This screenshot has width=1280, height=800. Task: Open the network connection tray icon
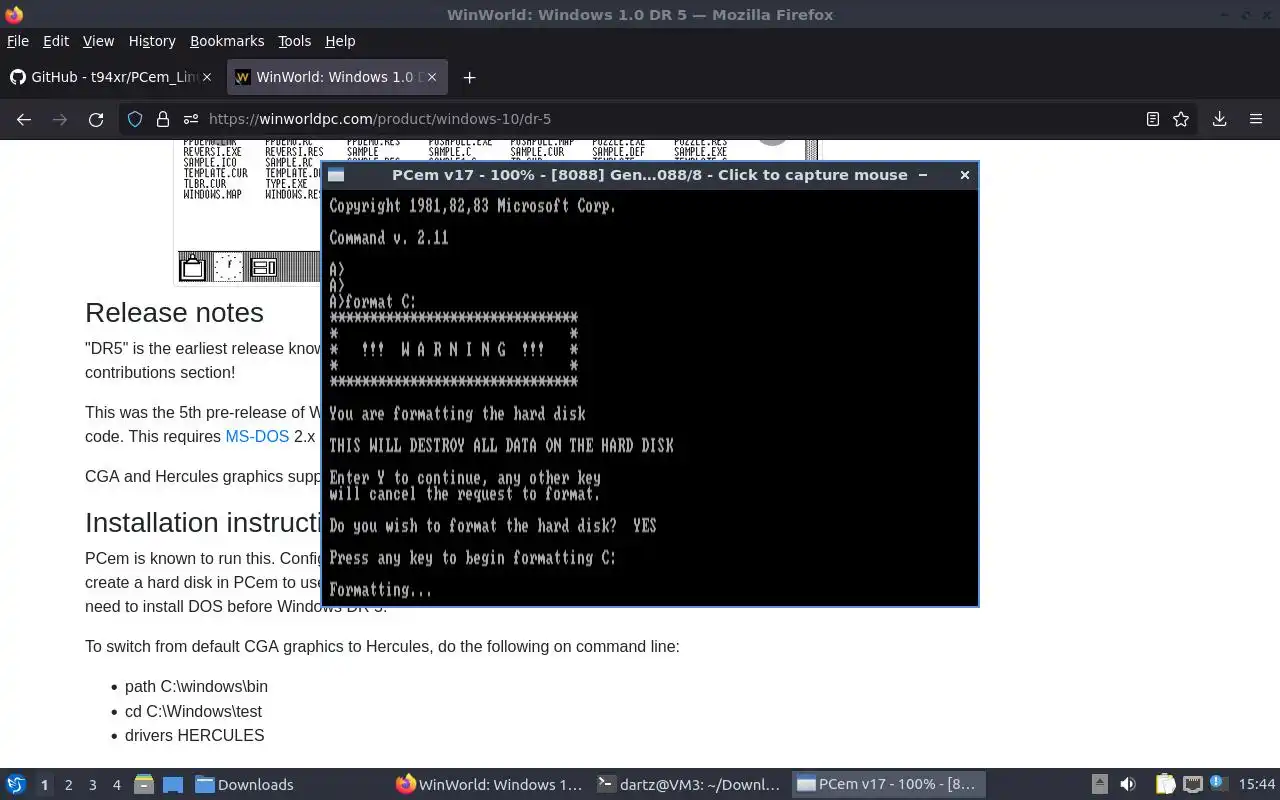[1192, 784]
